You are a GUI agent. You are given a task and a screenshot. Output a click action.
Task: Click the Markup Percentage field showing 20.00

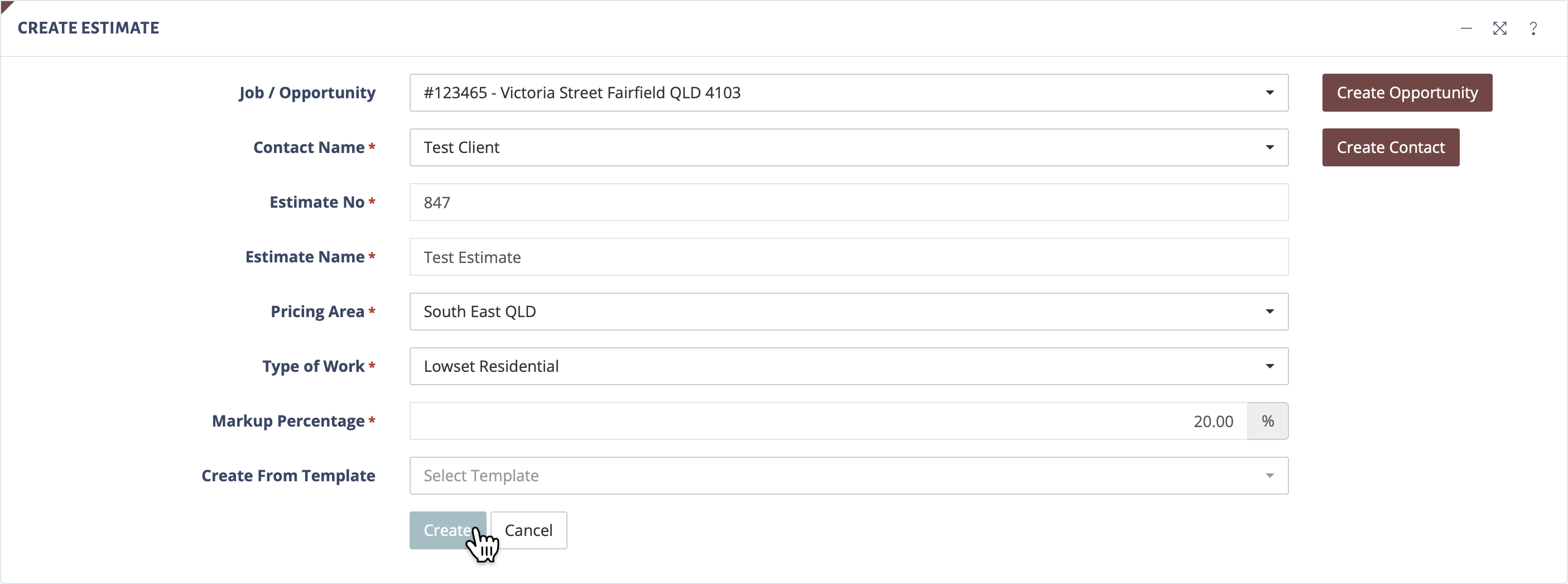pyautogui.click(x=829, y=421)
